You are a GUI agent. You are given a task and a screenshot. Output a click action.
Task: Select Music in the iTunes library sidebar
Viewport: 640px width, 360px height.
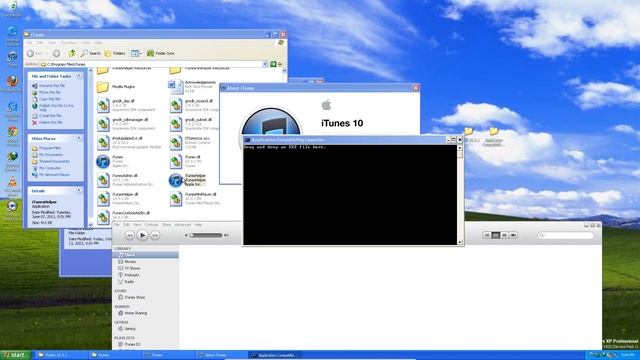[145, 255]
